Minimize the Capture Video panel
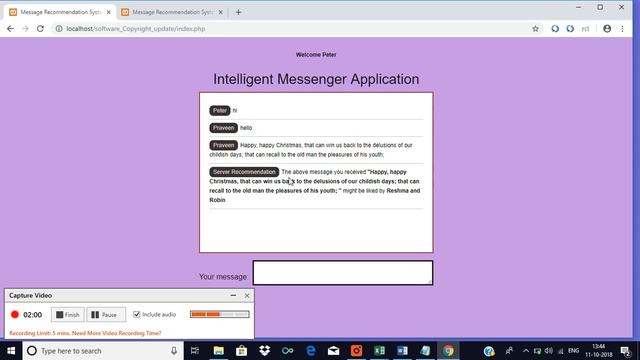Viewport: 640px width, 360px height. point(233,295)
